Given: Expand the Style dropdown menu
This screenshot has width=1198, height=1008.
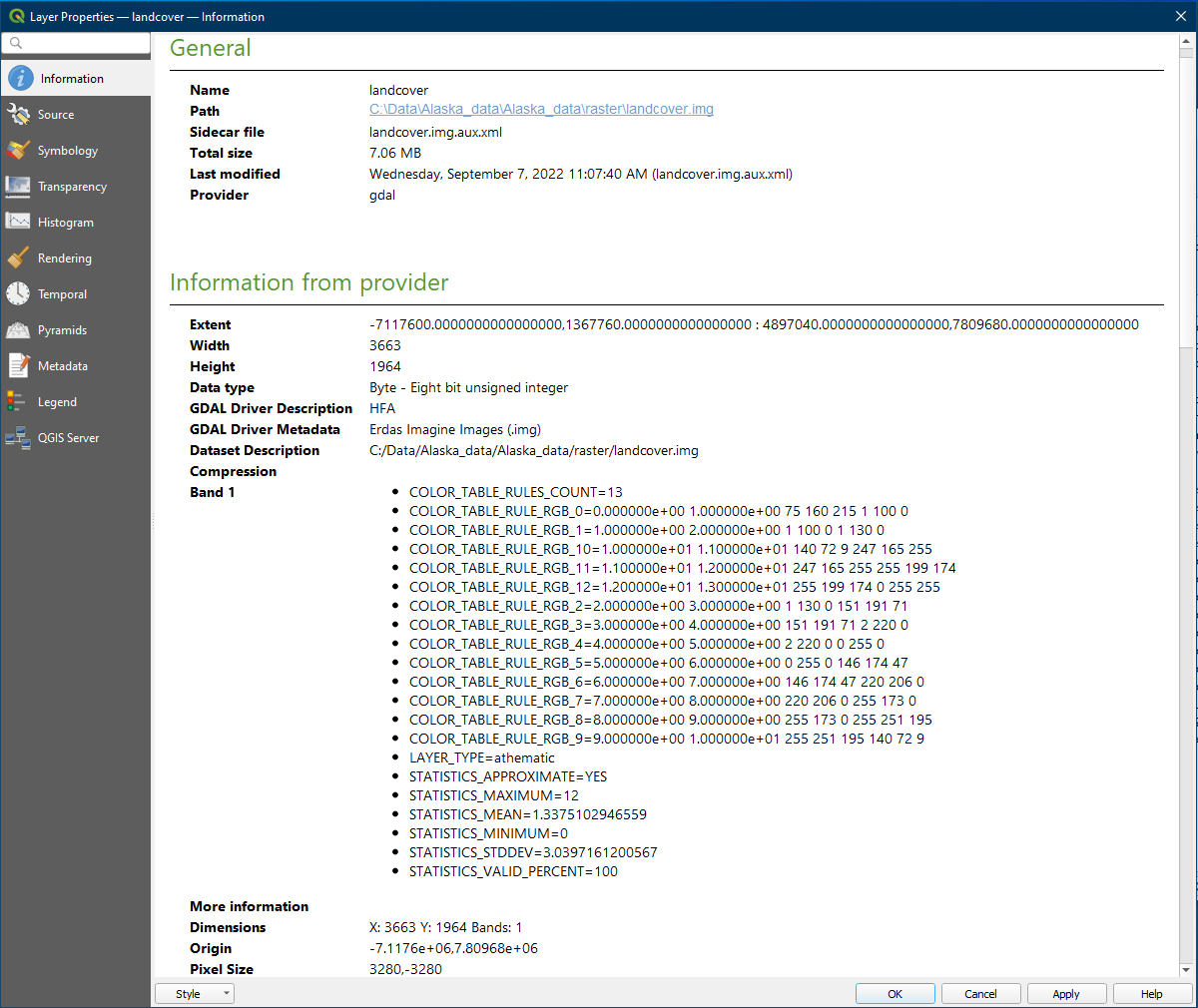Looking at the screenshot, I should click(x=195, y=994).
